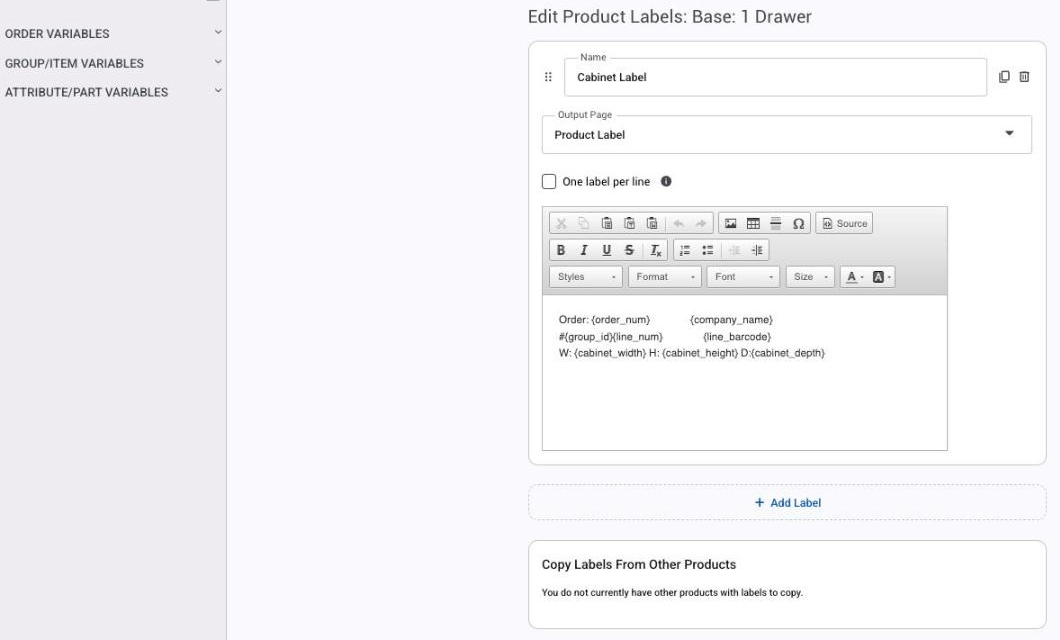Apply strikethrough formatting
The width and height of the screenshot is (1060, 640).
629,250
